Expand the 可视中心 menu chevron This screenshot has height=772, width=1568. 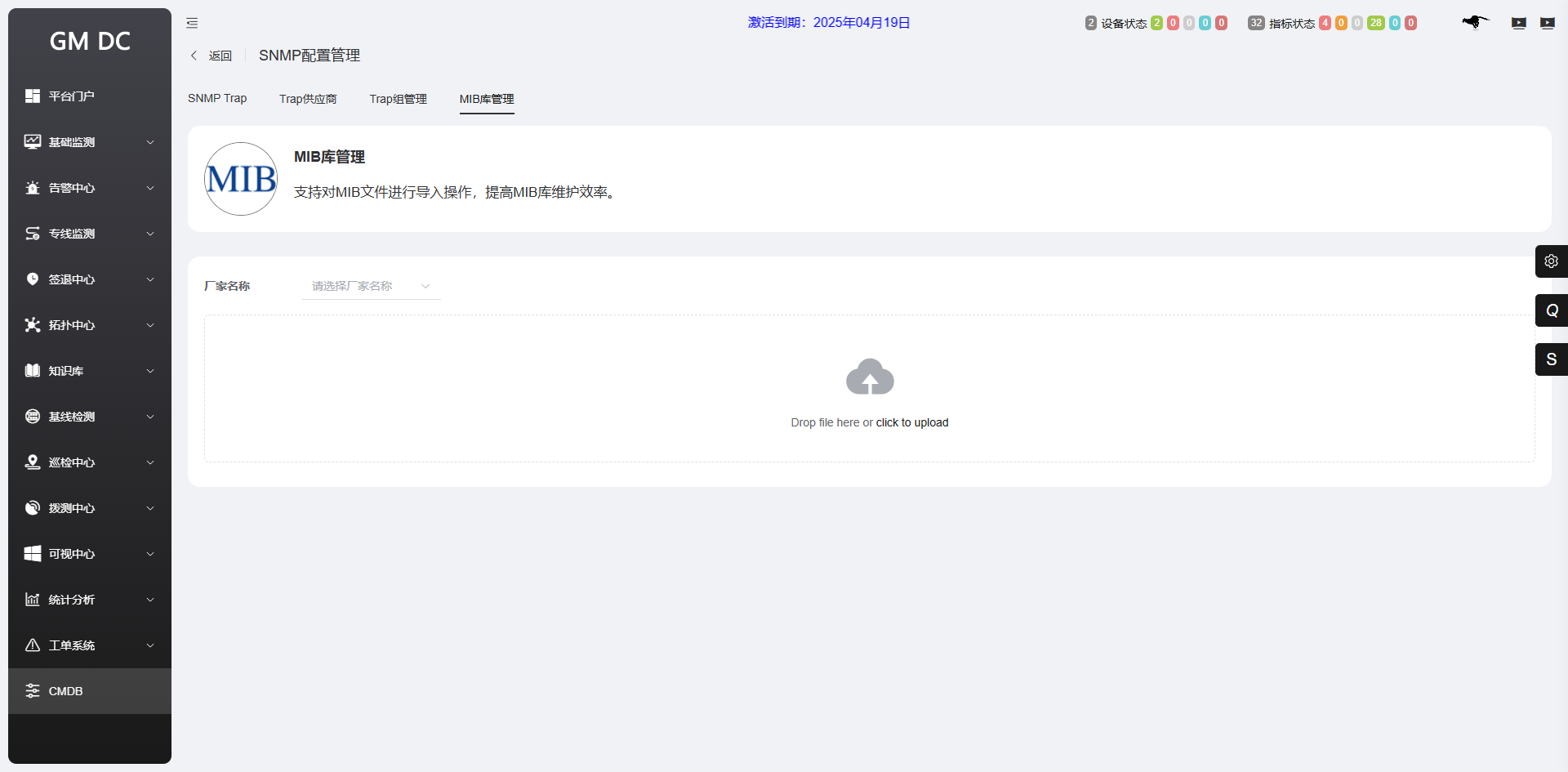150,554
